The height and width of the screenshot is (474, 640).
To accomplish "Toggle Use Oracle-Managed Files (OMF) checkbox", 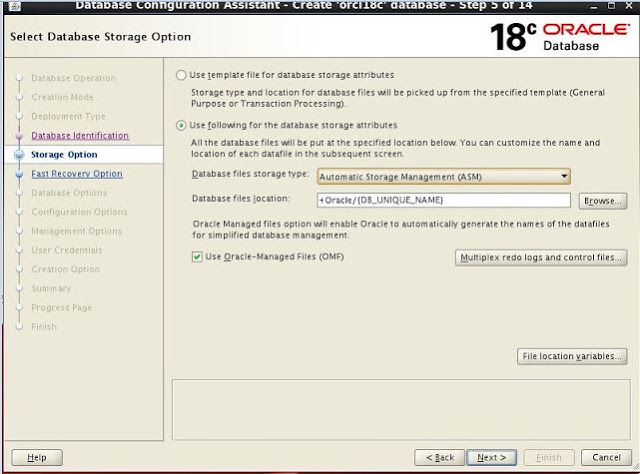I will pos(196,257).
